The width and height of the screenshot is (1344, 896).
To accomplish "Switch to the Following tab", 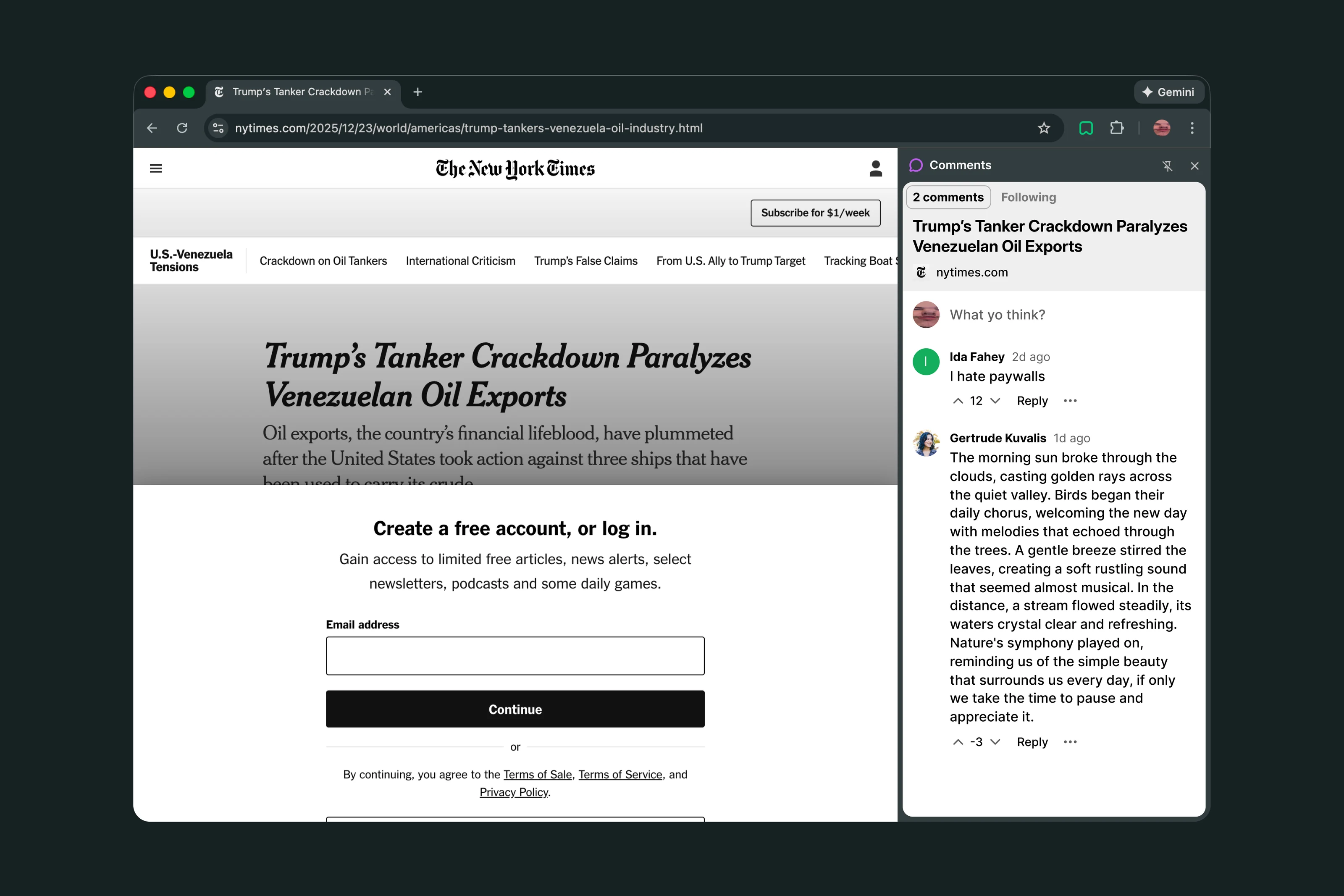I will (1028, 198).
